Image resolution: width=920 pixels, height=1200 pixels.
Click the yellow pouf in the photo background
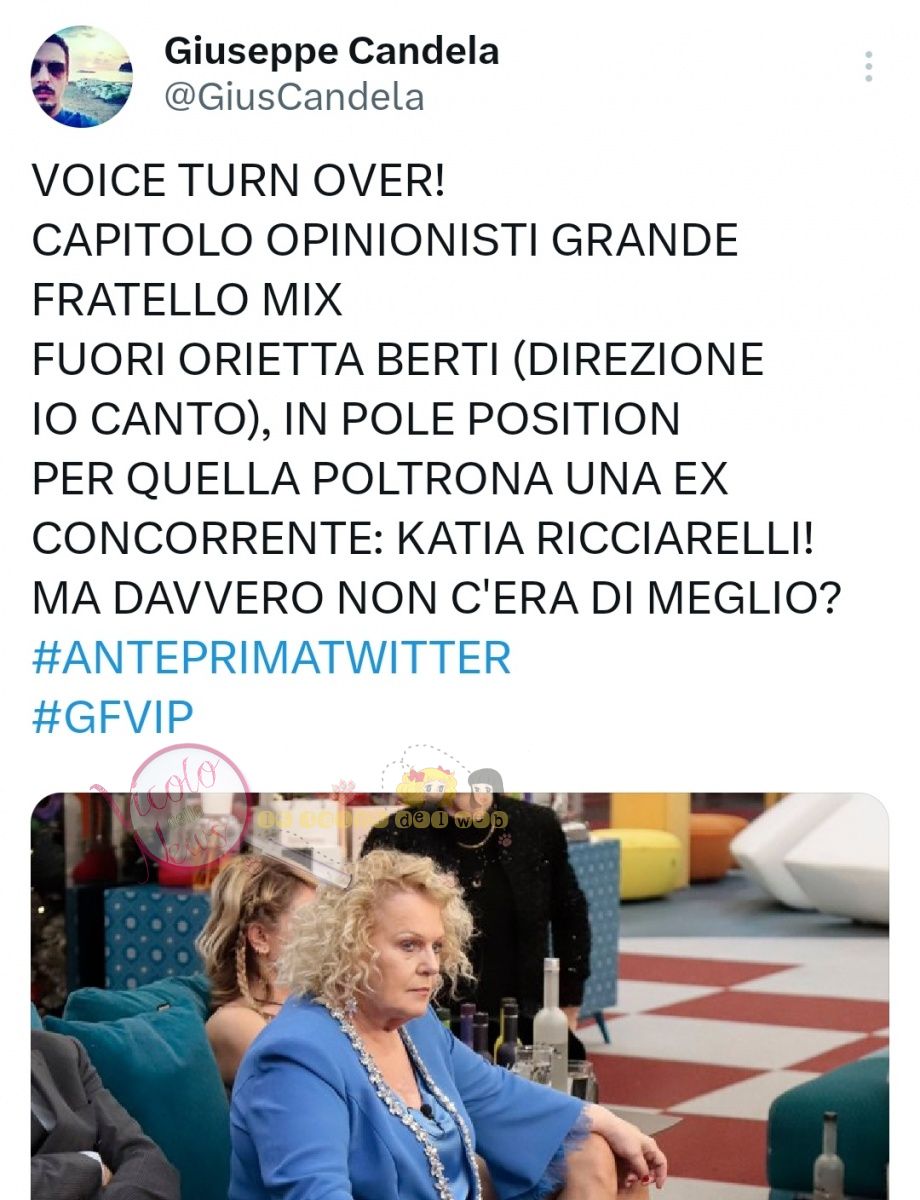pos(638,862)
